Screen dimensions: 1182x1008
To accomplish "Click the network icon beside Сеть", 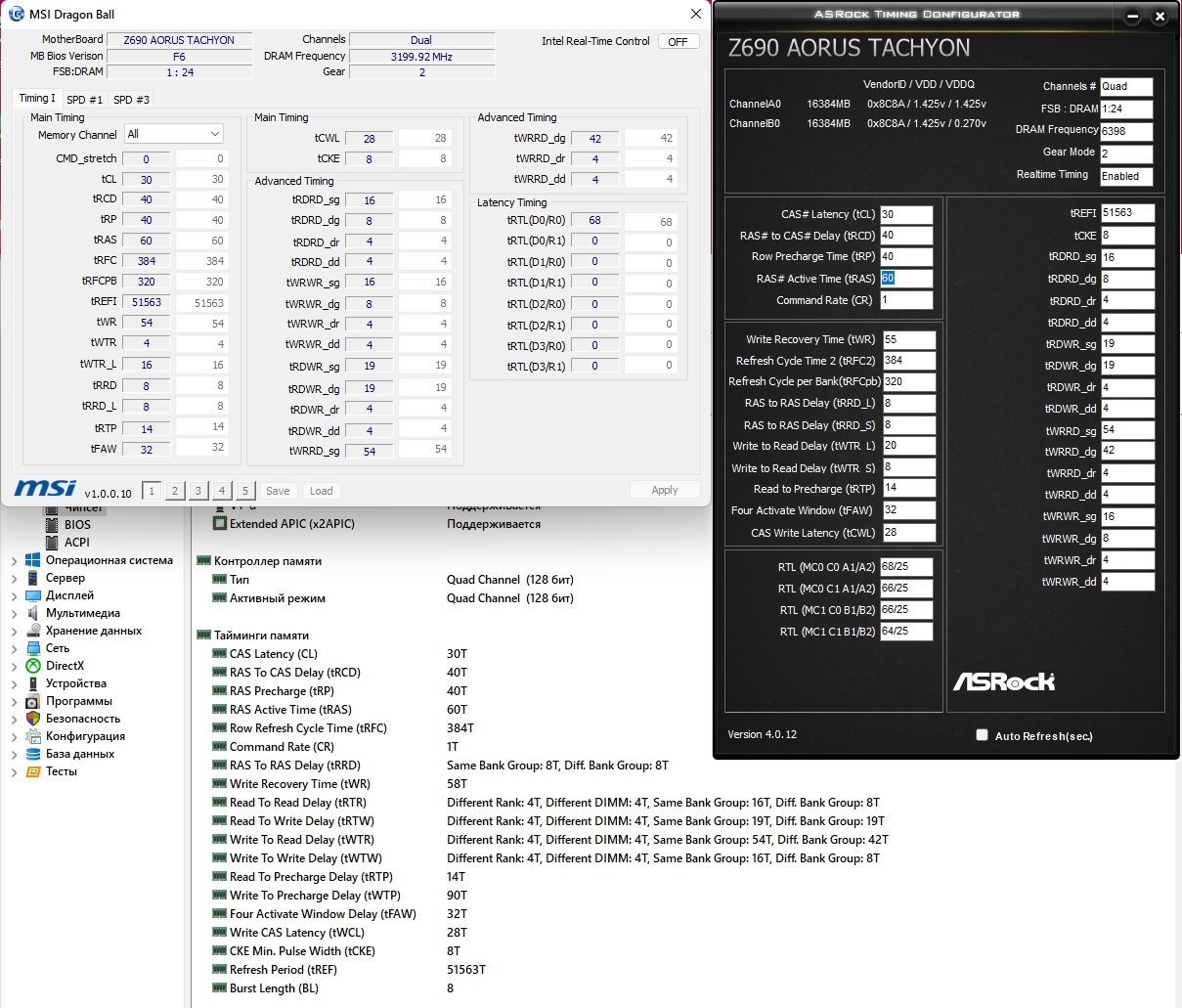I will [33, 648].
